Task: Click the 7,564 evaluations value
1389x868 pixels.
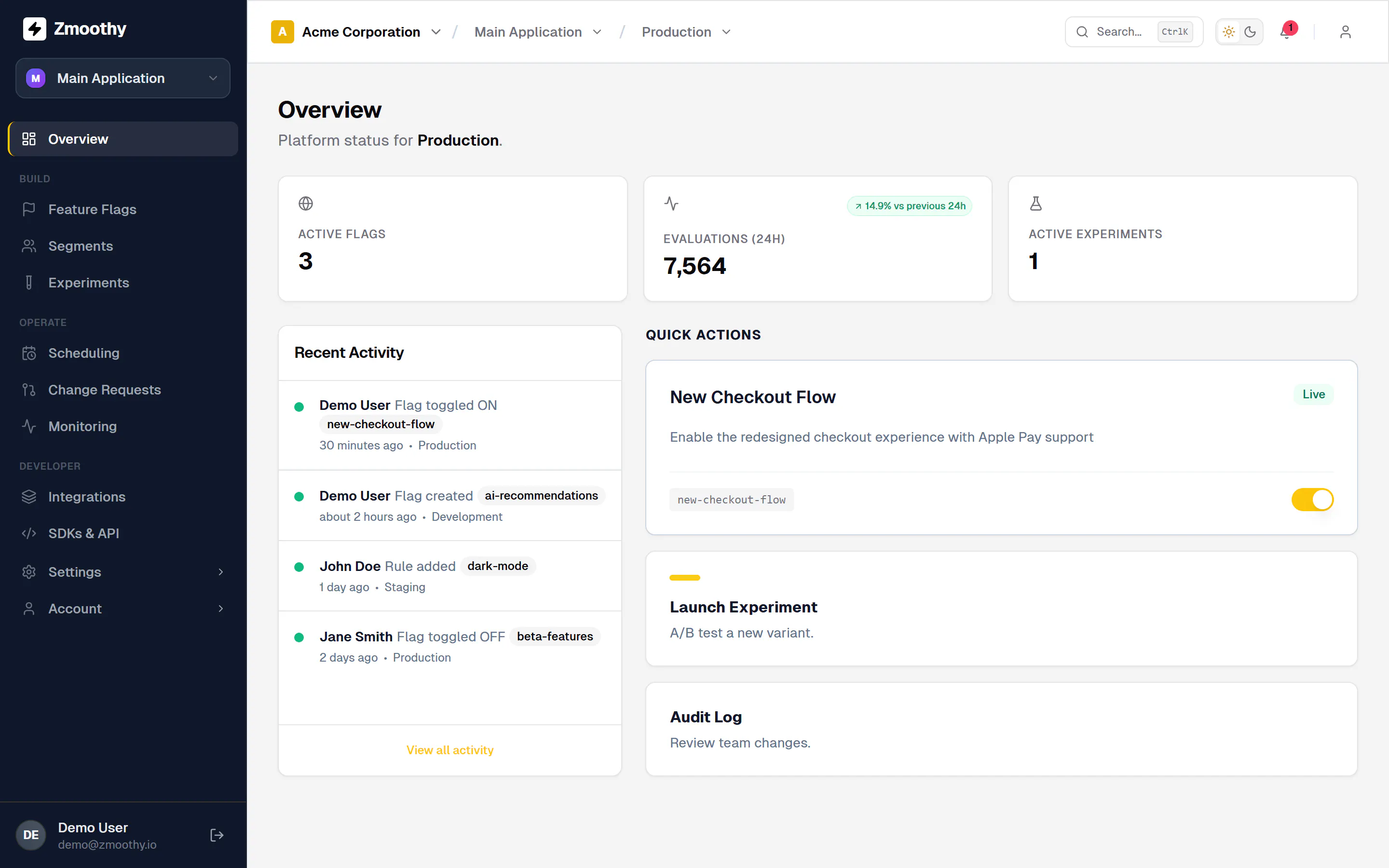Action: tap(694, 266)
